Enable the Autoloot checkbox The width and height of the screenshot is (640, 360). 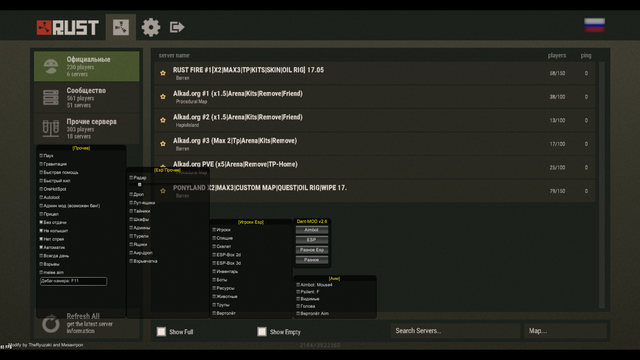click(x=41, y=197)
